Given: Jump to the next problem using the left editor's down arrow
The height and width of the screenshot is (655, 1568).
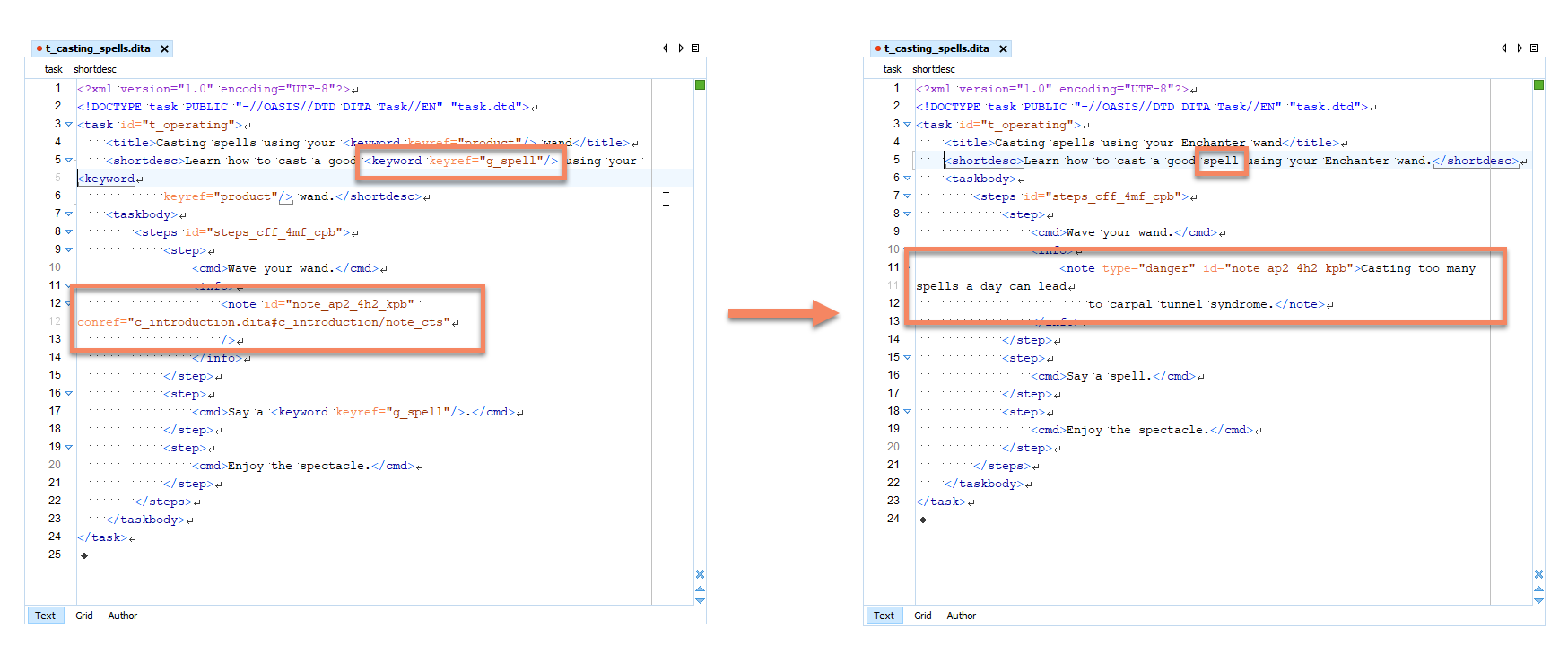Looking at the screenshot, I should coord(700,601).
